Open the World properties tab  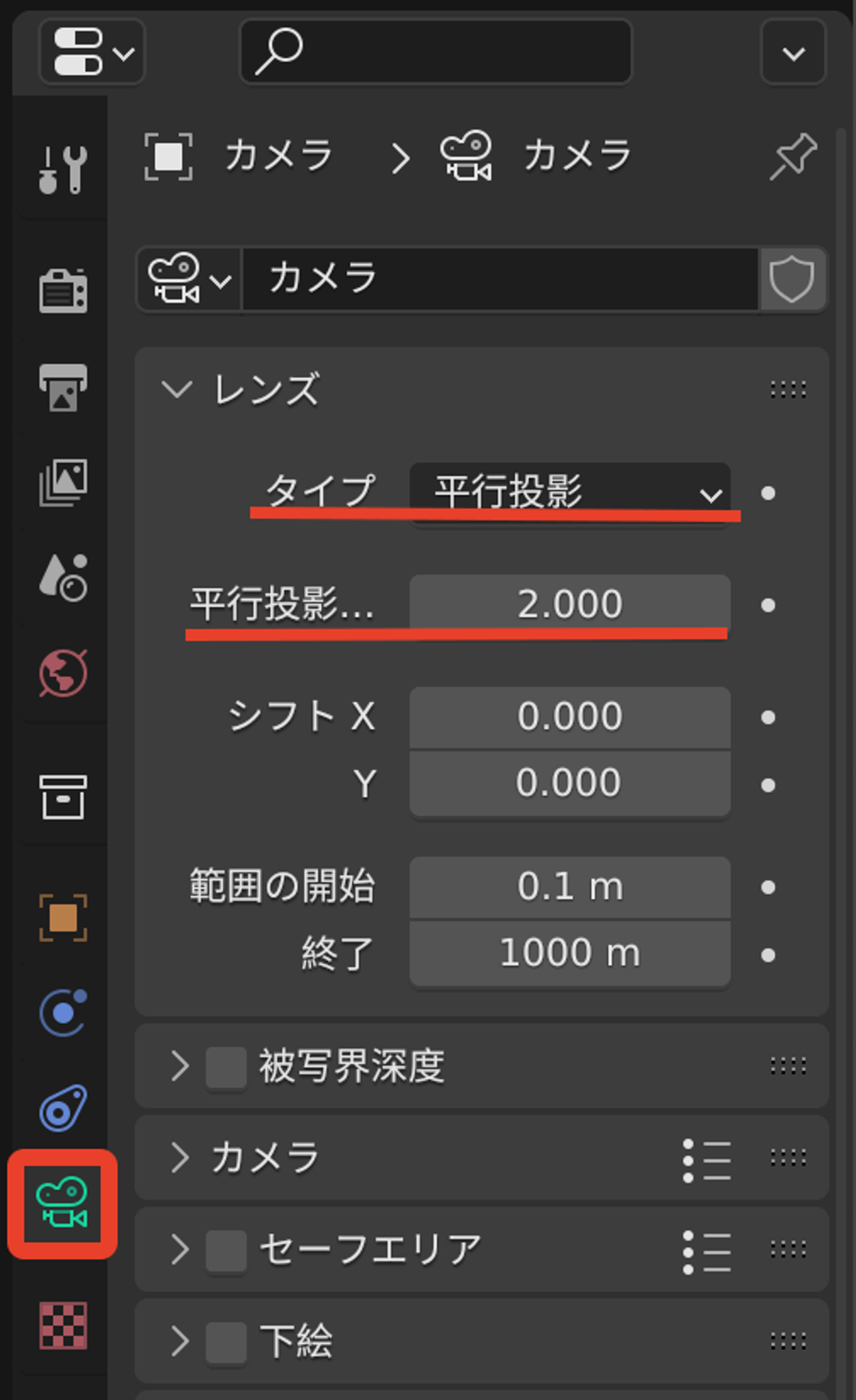point(63,674)
